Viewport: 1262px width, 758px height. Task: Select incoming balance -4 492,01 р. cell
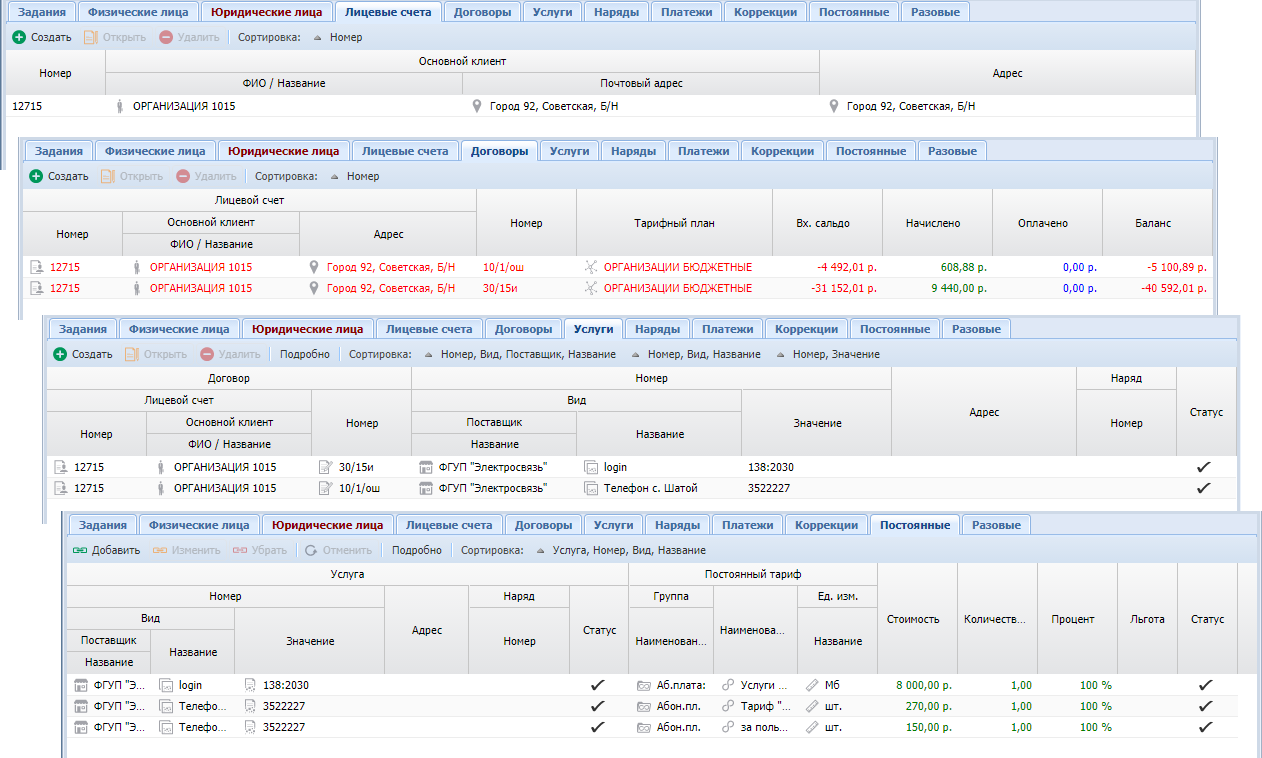point(845,267)
